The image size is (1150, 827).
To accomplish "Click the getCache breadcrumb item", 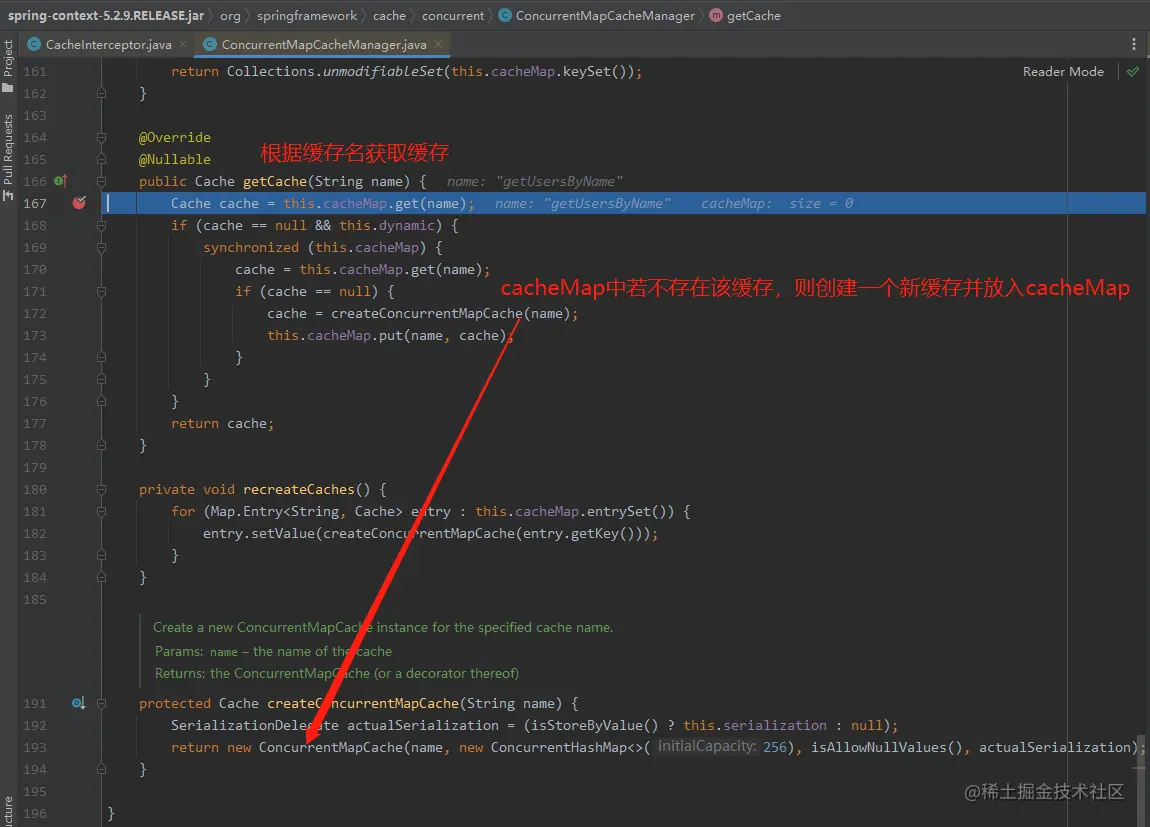I will [x=753, y=15].
